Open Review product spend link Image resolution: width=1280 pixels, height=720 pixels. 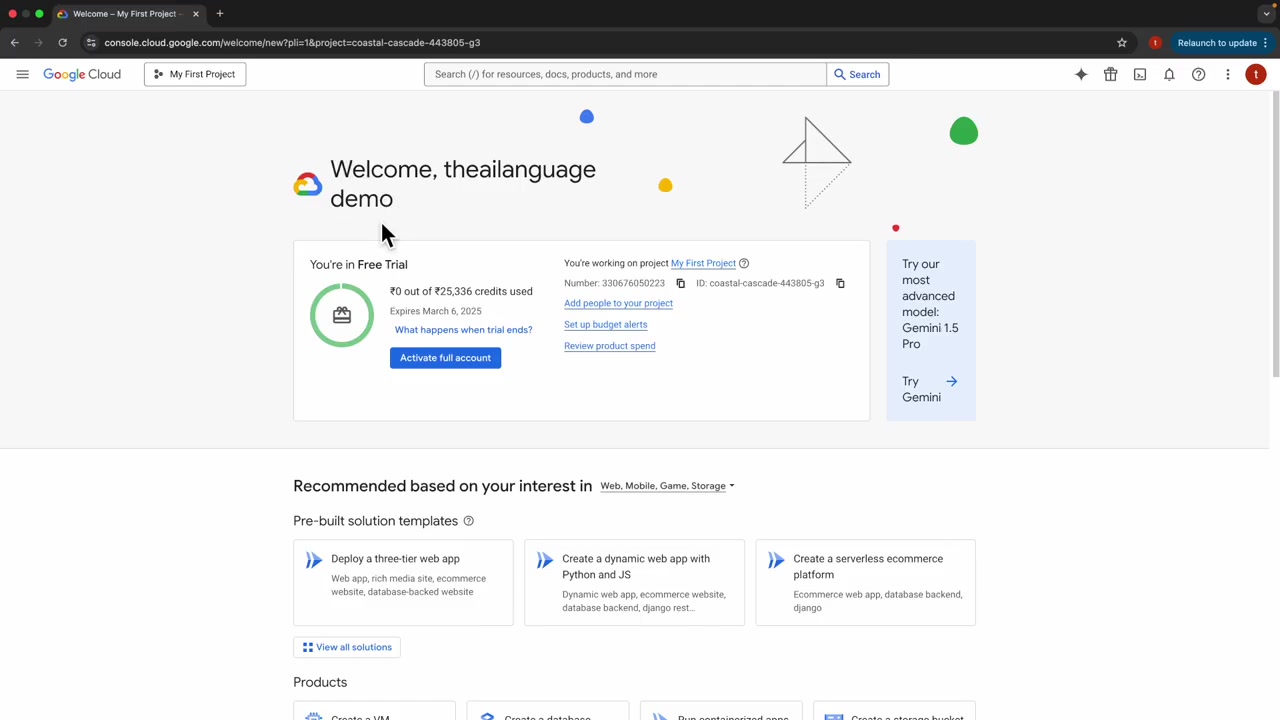[x=609, y=346]
